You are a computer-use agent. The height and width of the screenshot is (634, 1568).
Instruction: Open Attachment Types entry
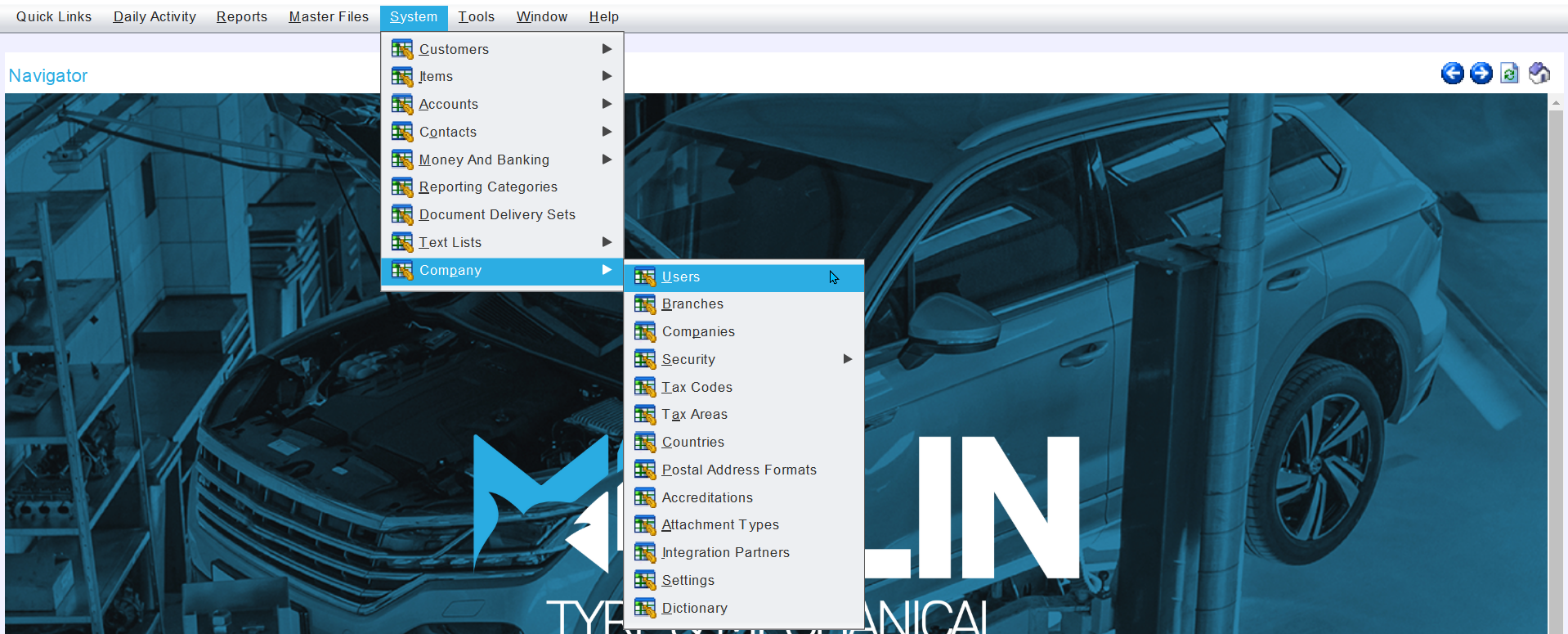pos(744,524)
